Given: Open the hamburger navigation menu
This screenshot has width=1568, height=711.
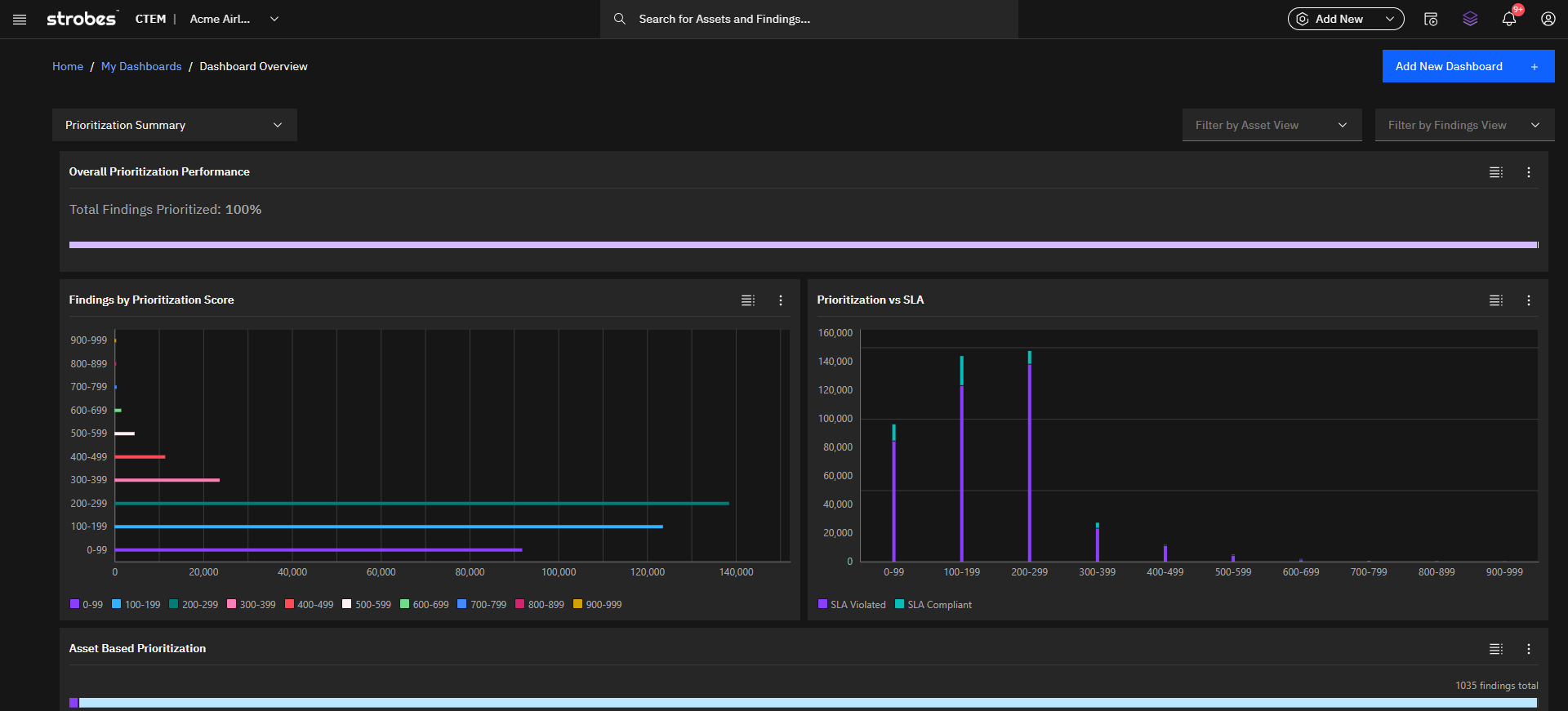Looking at the screenshot, I should (20, 20).
